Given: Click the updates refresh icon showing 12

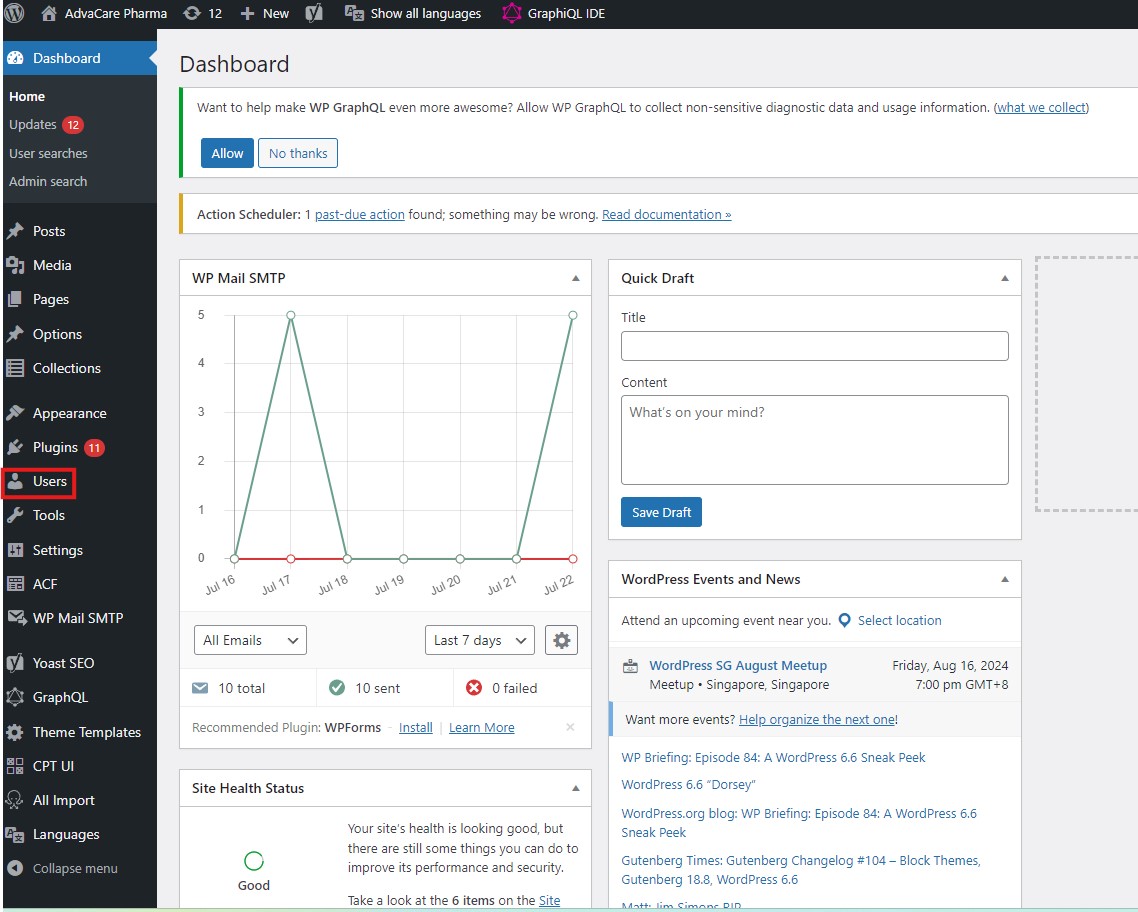Looking at the screenshot, I should point(192,13).
